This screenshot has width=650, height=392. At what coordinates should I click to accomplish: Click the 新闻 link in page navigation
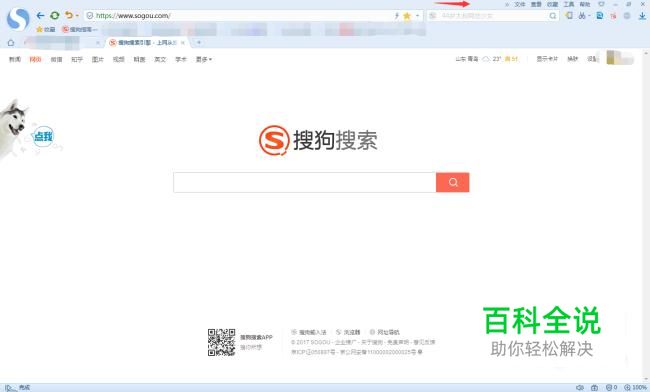click(15, 59)
